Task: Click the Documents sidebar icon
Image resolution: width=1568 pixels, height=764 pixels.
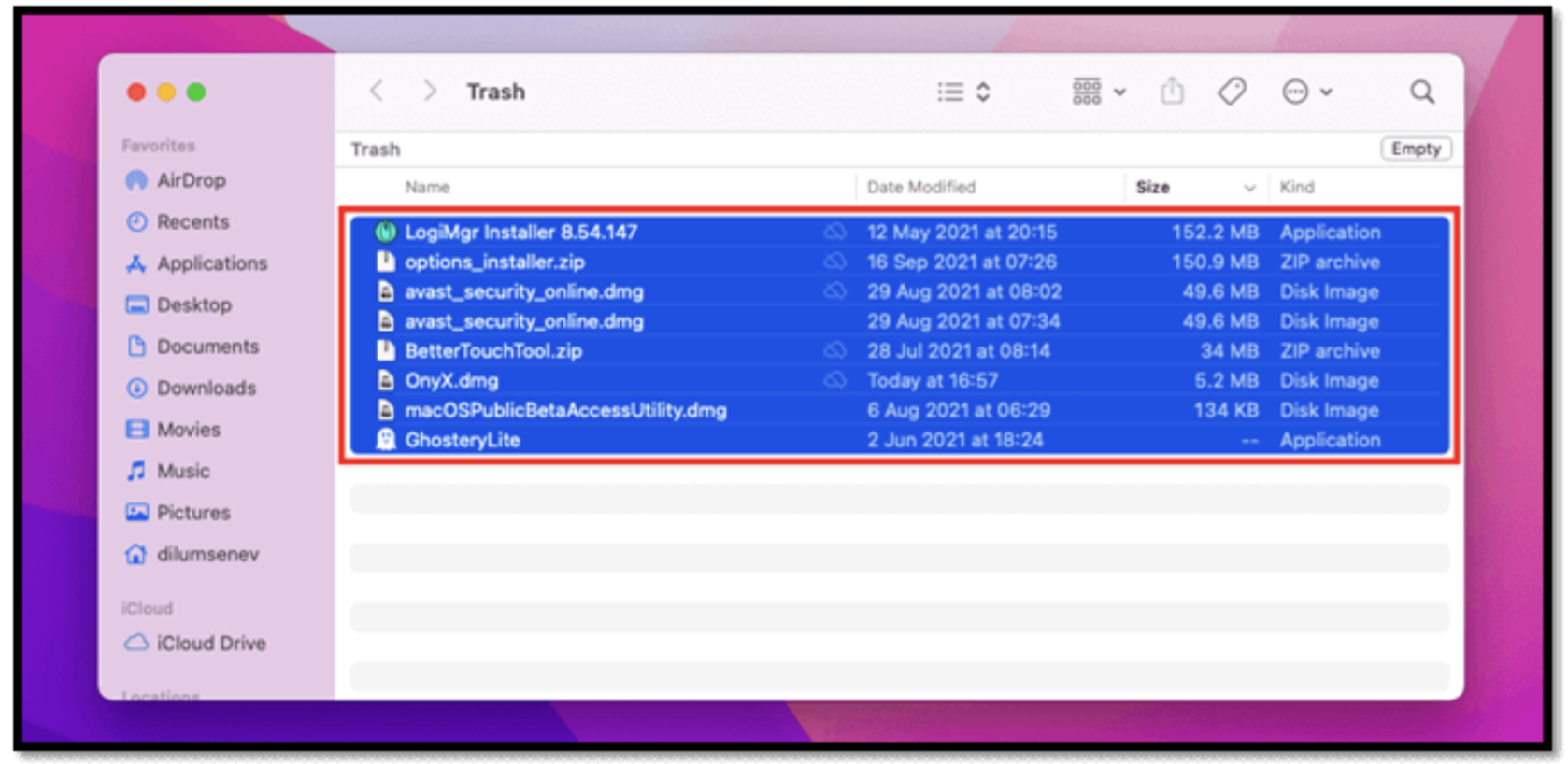Action: [136, 347]
